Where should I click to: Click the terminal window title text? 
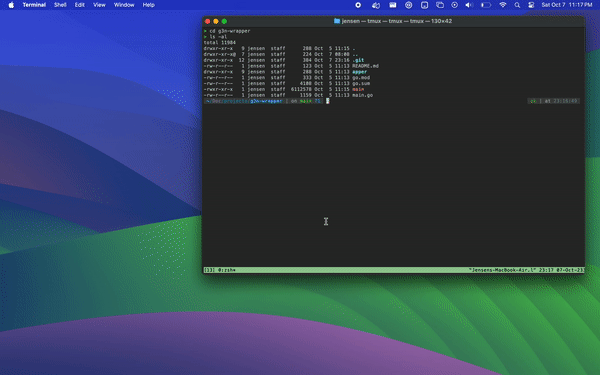[396, 21]
